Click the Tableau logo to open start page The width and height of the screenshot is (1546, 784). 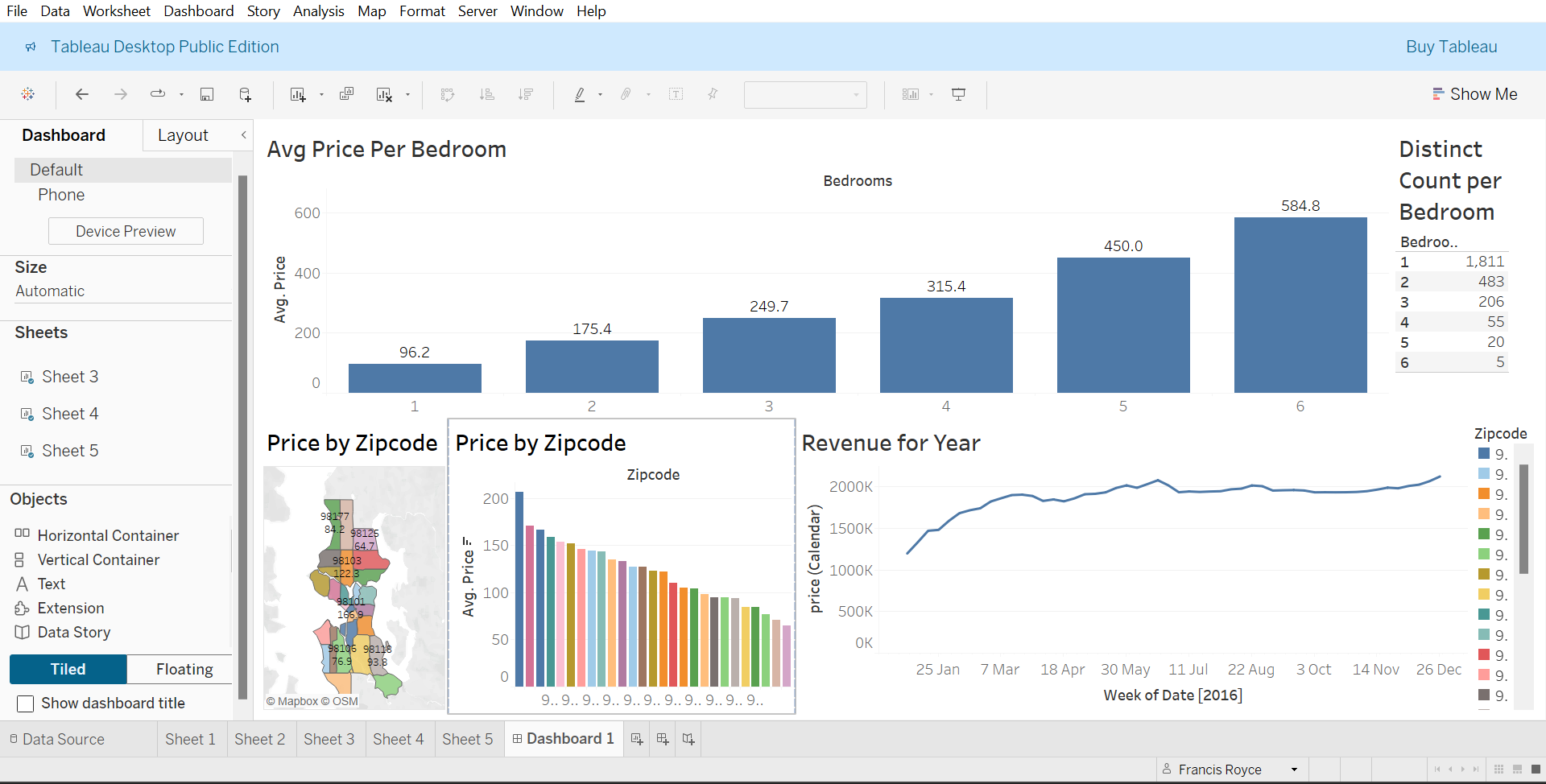click(28, 94)
